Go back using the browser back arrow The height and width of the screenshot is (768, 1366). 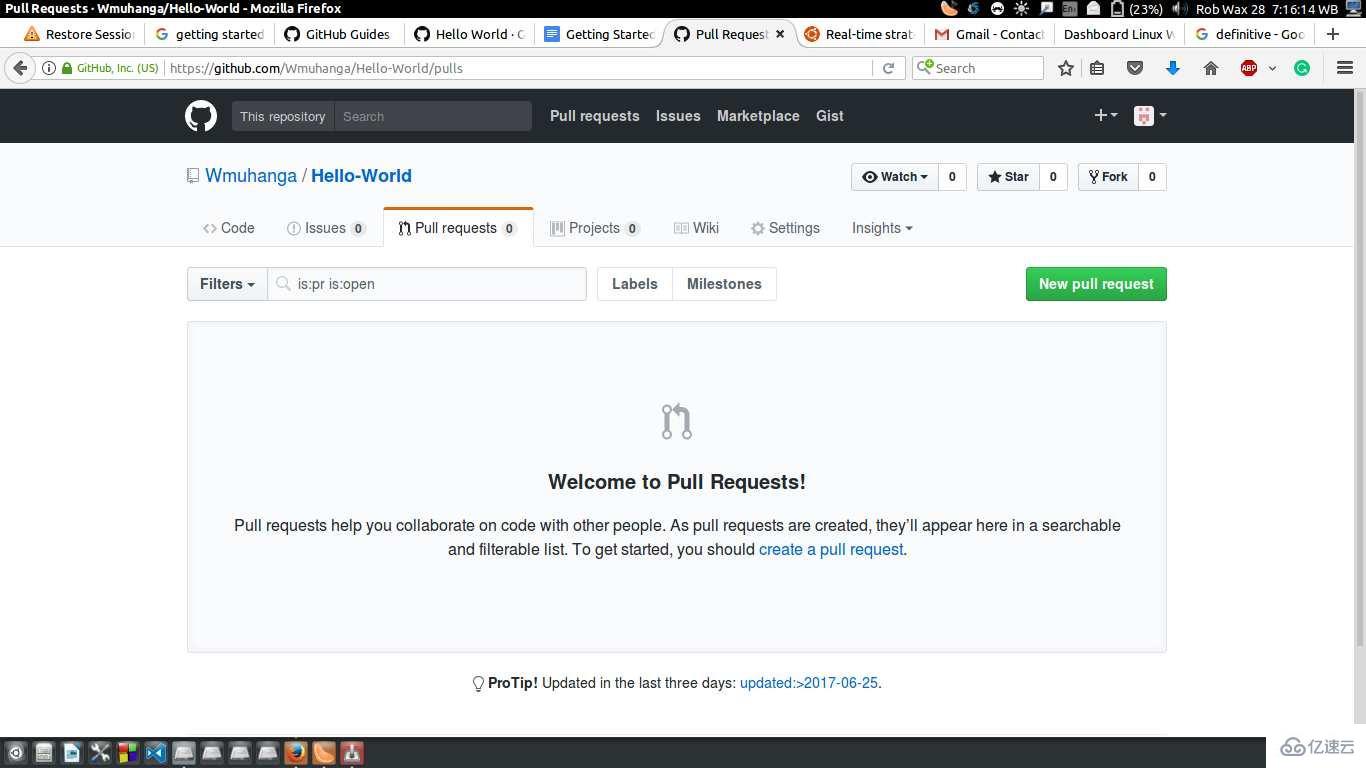(x=20, y=68)
